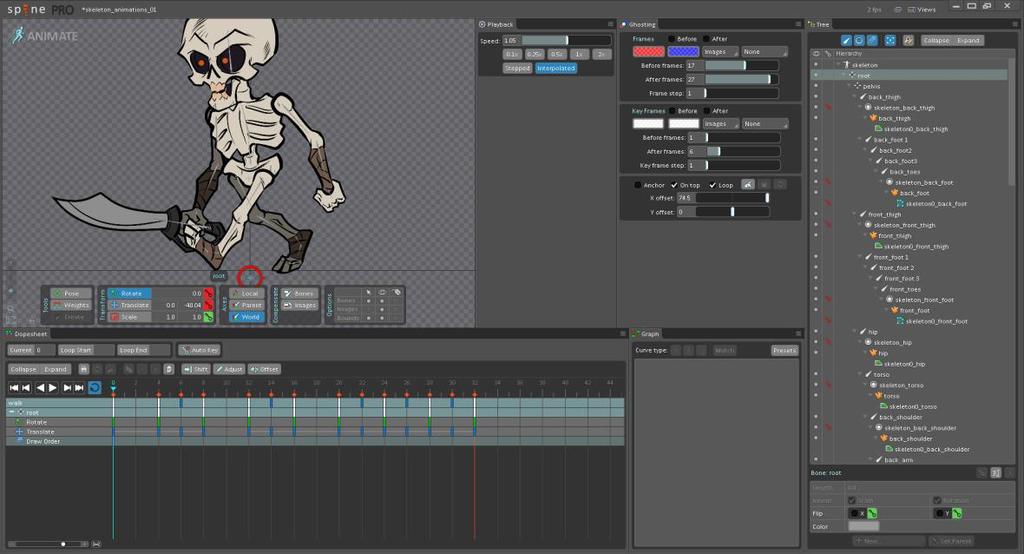Image resolution: width=1024 pixels, height=554 pixels.
Task: Click the red Frames before color swatch
Action: (648, 52)
